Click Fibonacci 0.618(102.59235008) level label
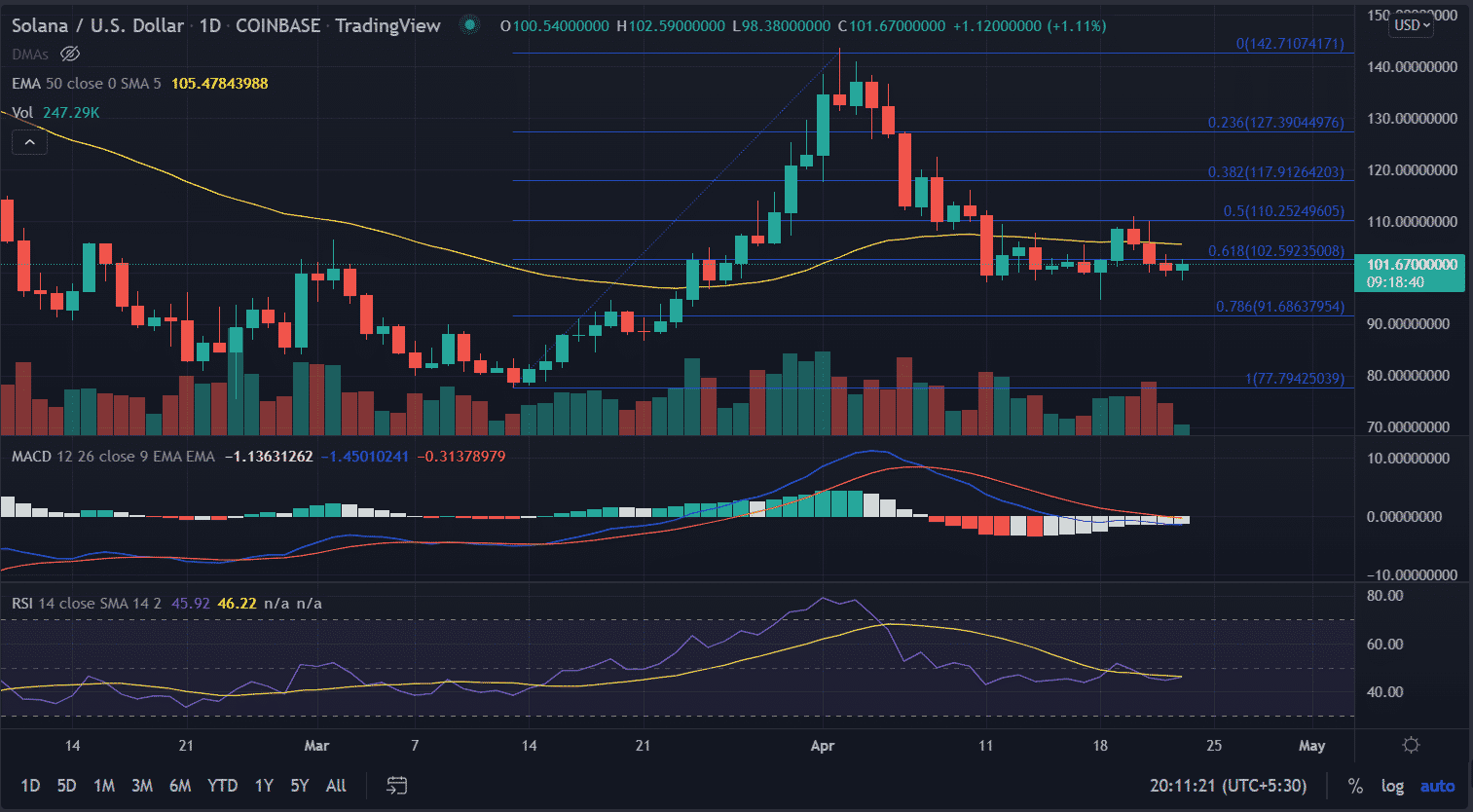 coord(1276,251)
